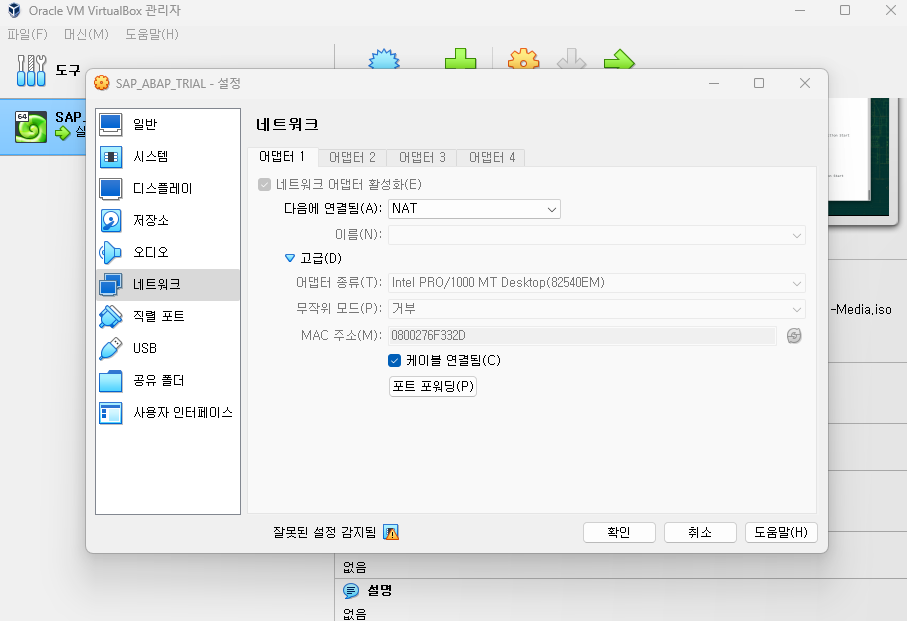Select the USB plug icon
Viewport: 907px width, 621px height.
110,349
